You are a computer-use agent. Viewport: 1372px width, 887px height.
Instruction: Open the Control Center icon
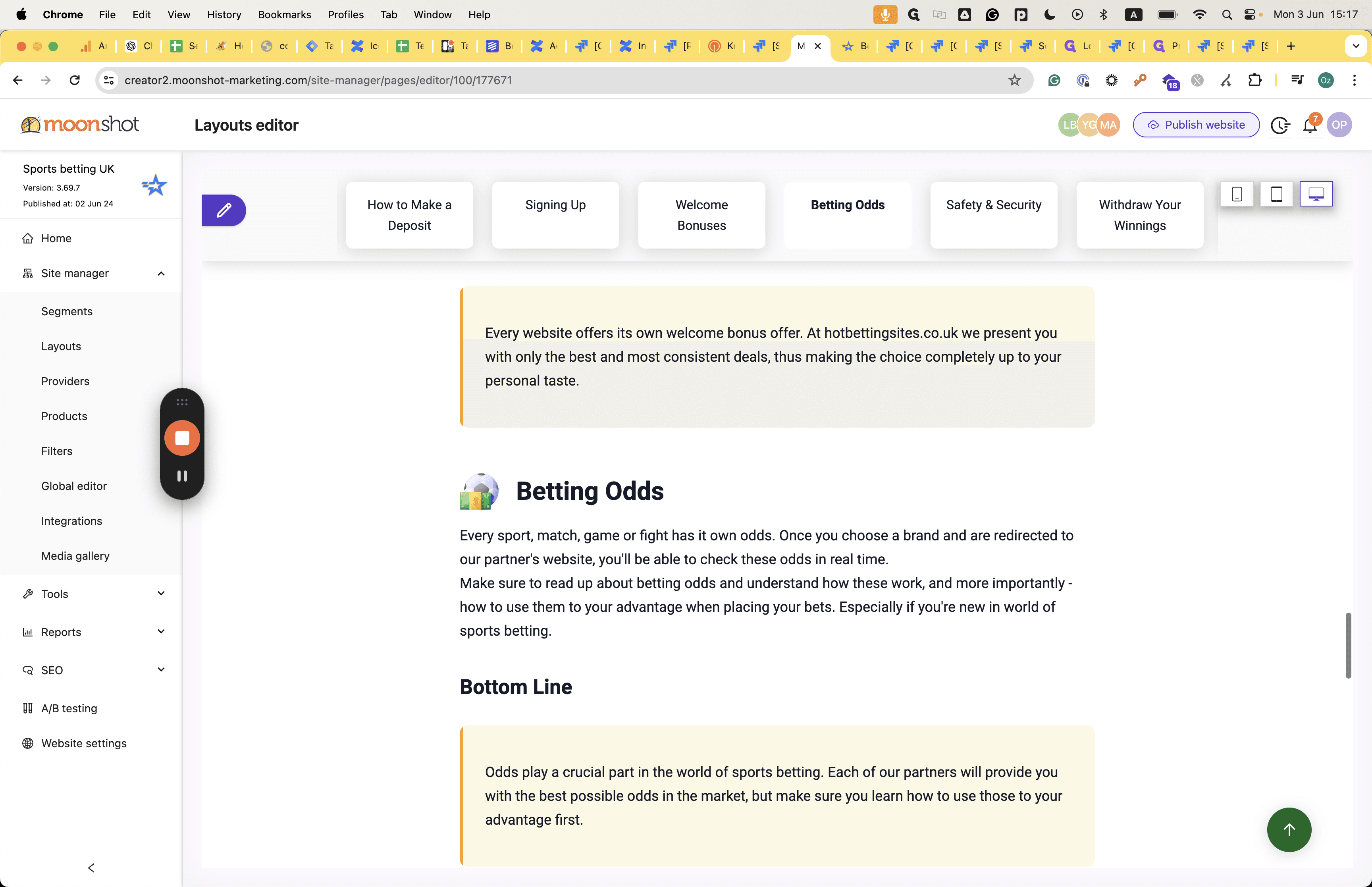click(1250, 14)
